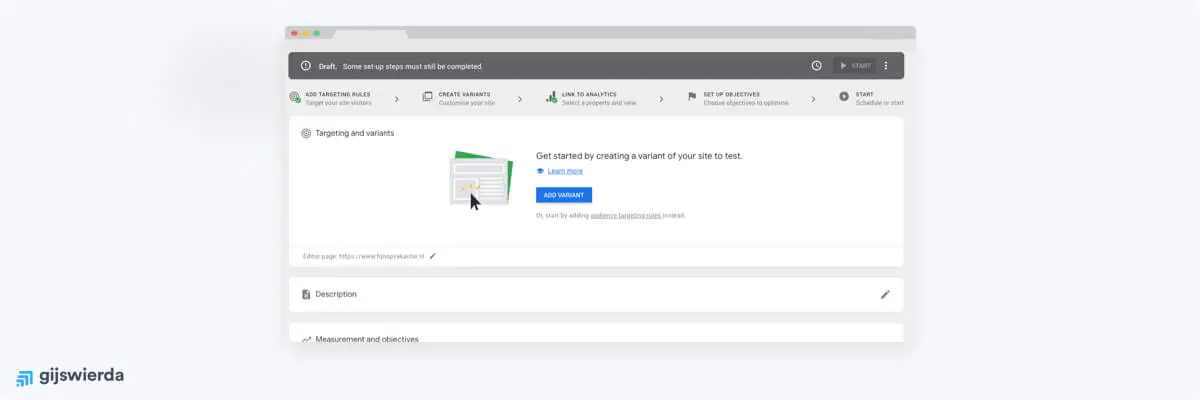Click the ADD VARIANT button

click(564, 195)
